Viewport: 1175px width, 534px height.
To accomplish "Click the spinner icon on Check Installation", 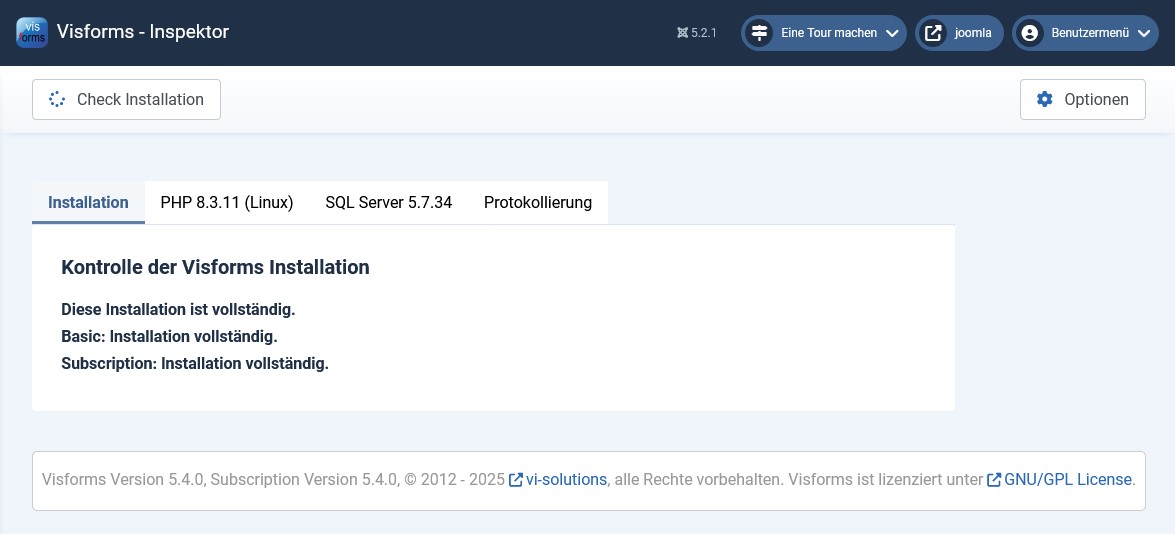I will [x=57, y=99].
